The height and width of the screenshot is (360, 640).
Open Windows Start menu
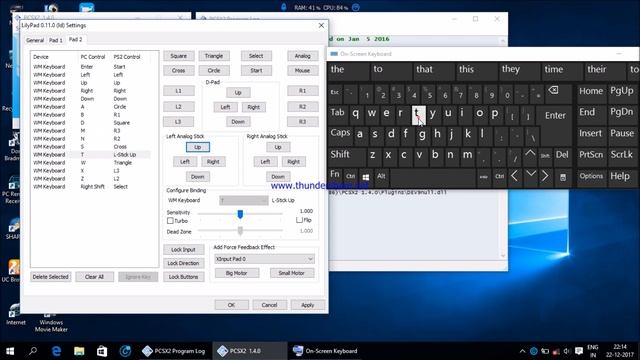10,351
